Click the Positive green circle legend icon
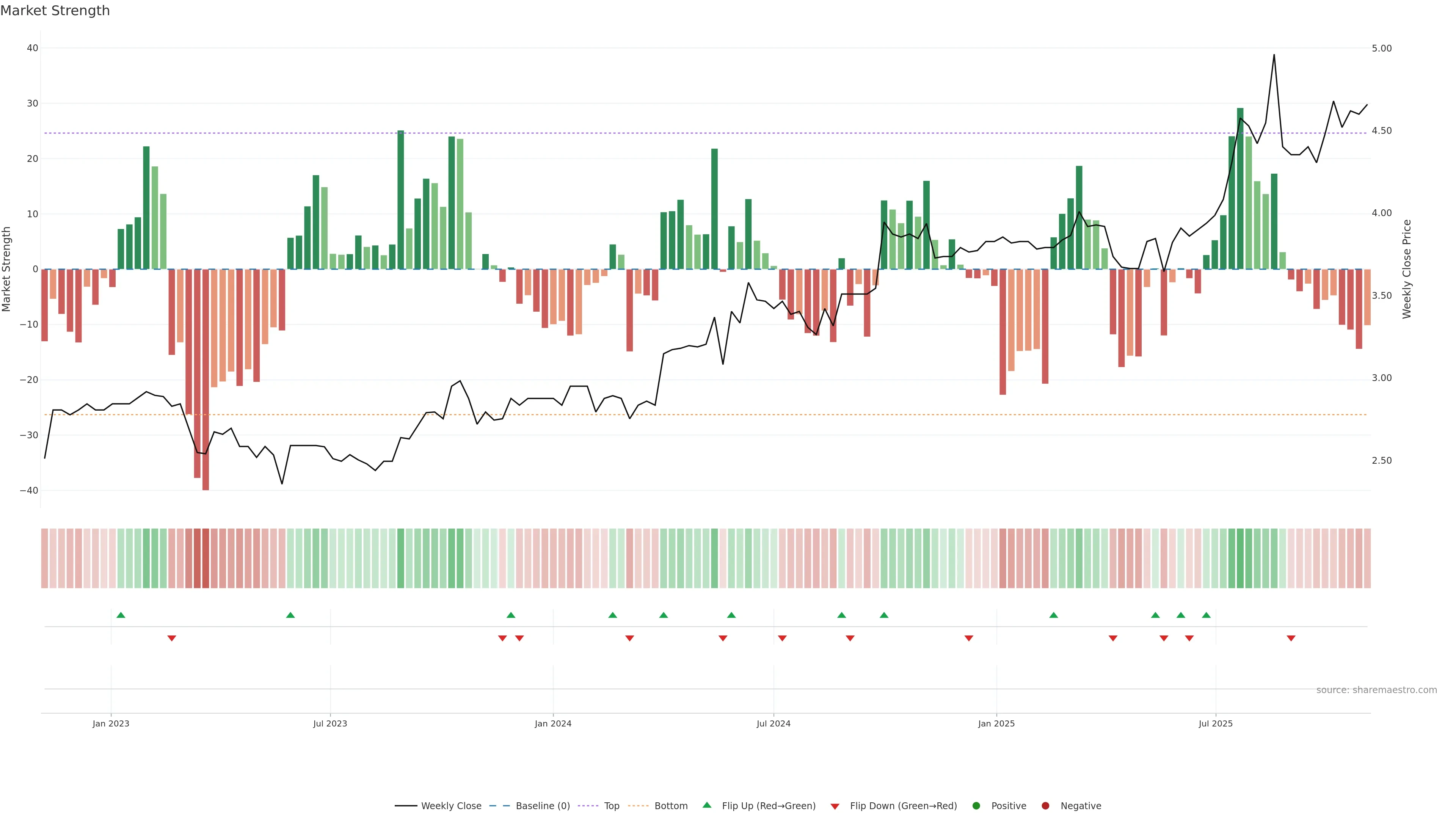Image resolution: width=1456 pixels, height=819 pixels. (x=976, y=805)
